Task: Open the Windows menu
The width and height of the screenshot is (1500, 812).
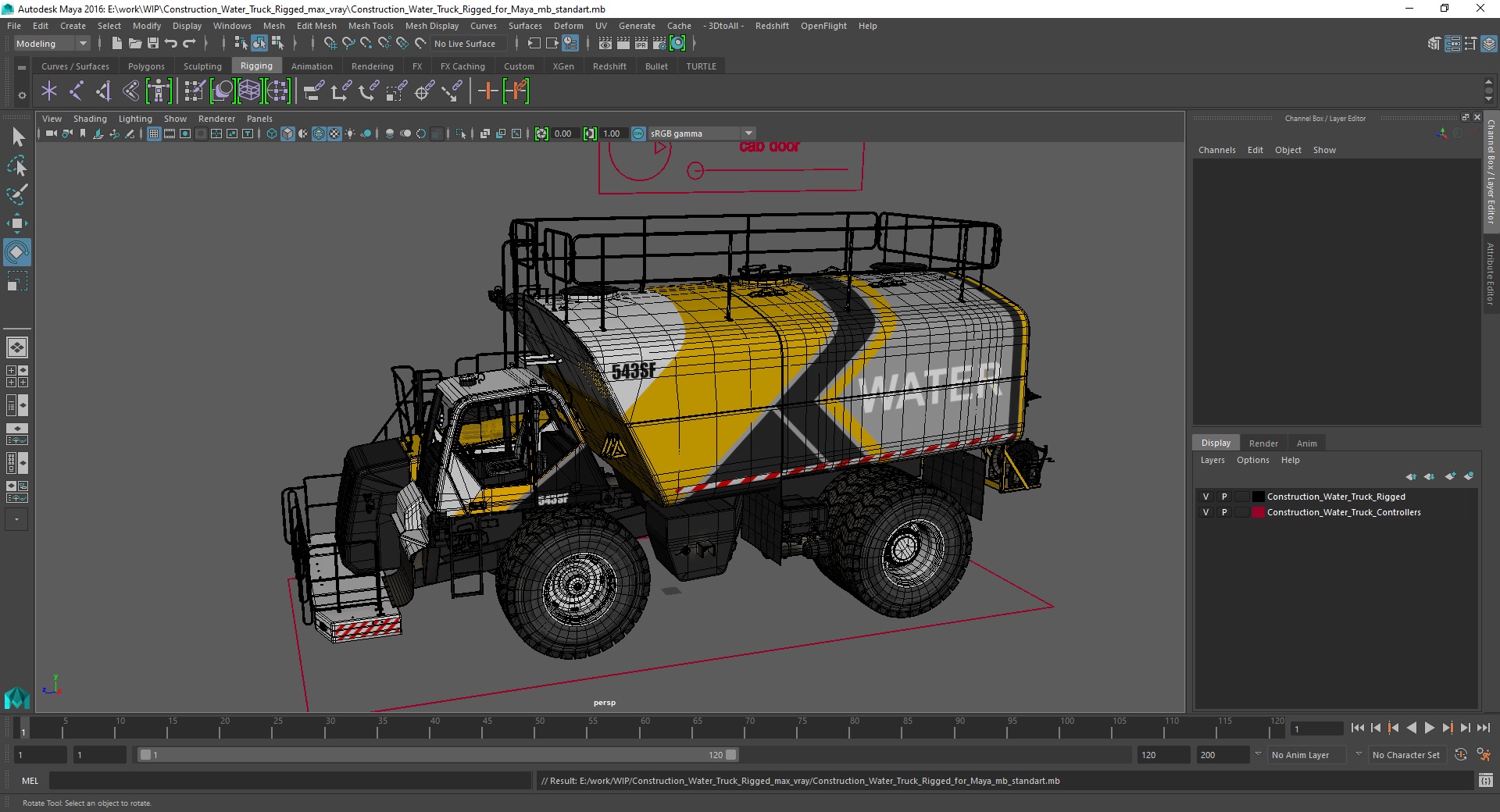Action: point(232,26)
